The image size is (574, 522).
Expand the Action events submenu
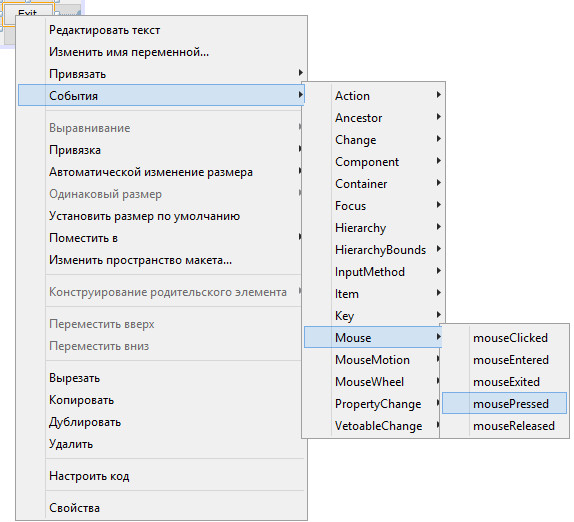tap(373, 96)
